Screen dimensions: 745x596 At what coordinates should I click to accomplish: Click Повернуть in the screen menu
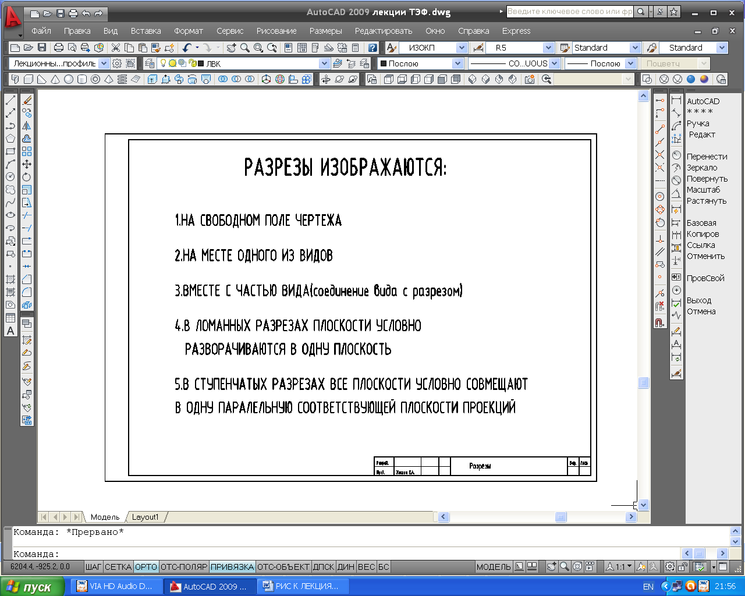pos(707,179)
